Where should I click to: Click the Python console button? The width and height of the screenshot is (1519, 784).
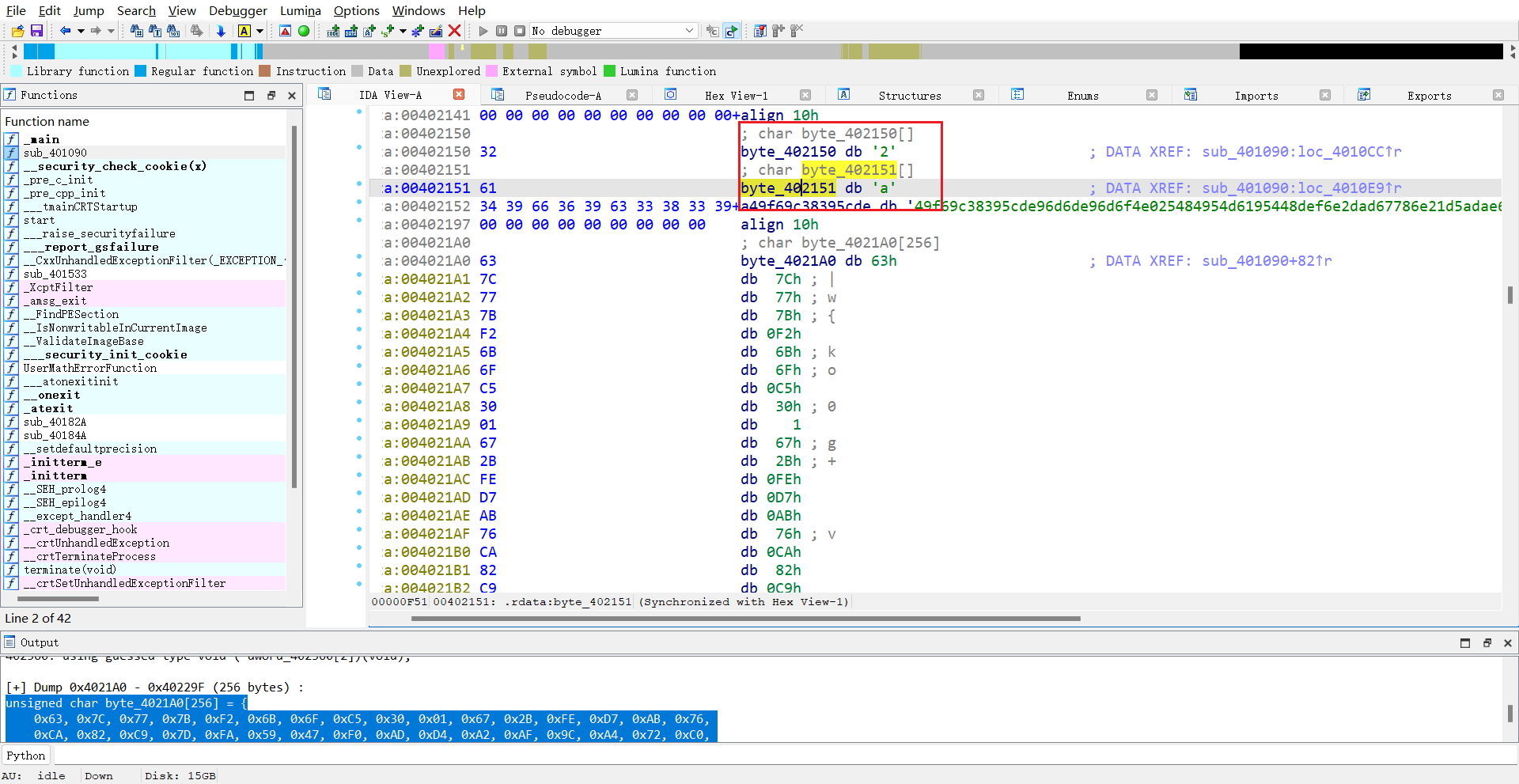tap(26, 756)
